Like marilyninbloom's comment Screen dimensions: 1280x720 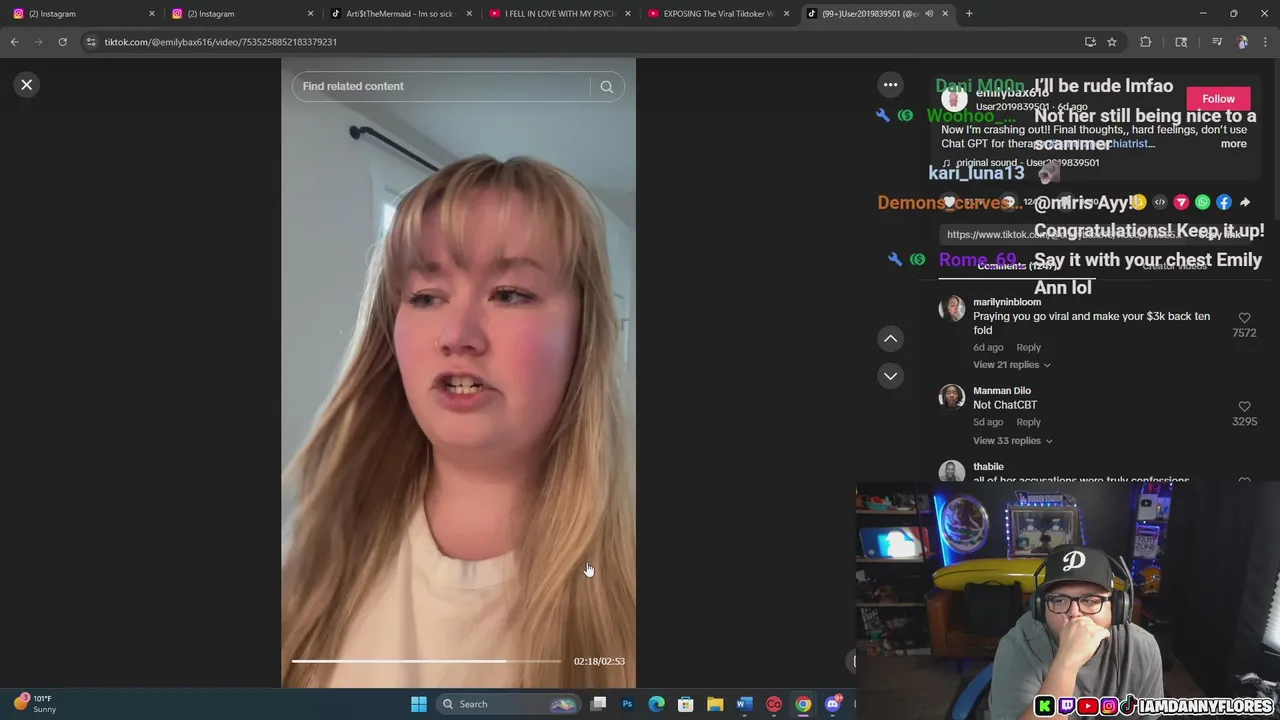tap(1244, 318)
